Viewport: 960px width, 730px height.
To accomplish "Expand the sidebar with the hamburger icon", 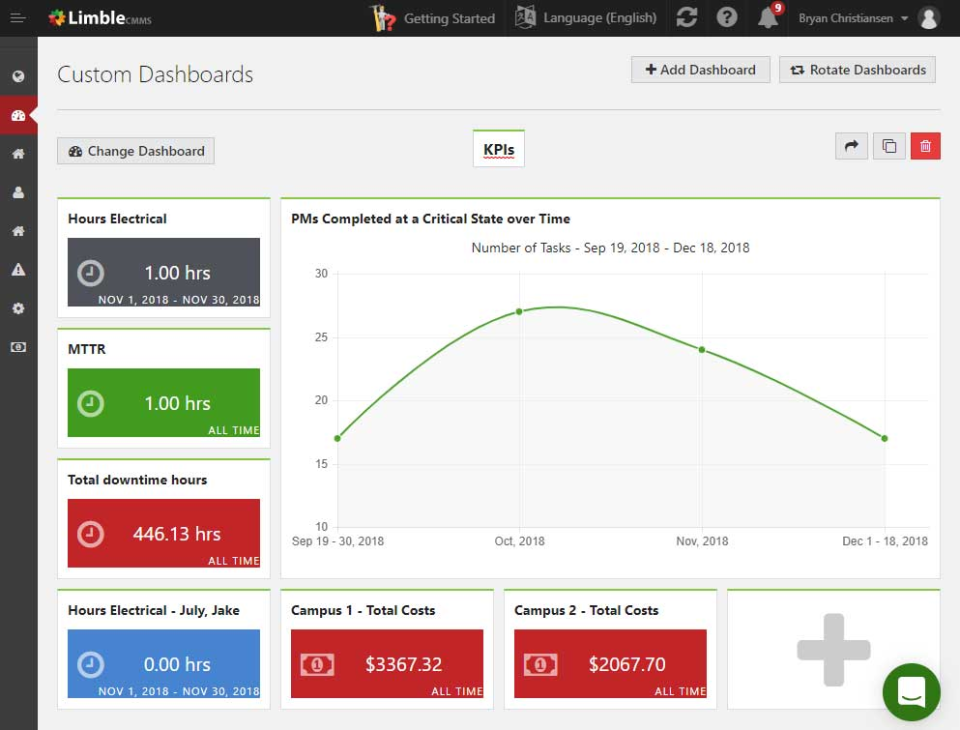I will pos(17,17).
